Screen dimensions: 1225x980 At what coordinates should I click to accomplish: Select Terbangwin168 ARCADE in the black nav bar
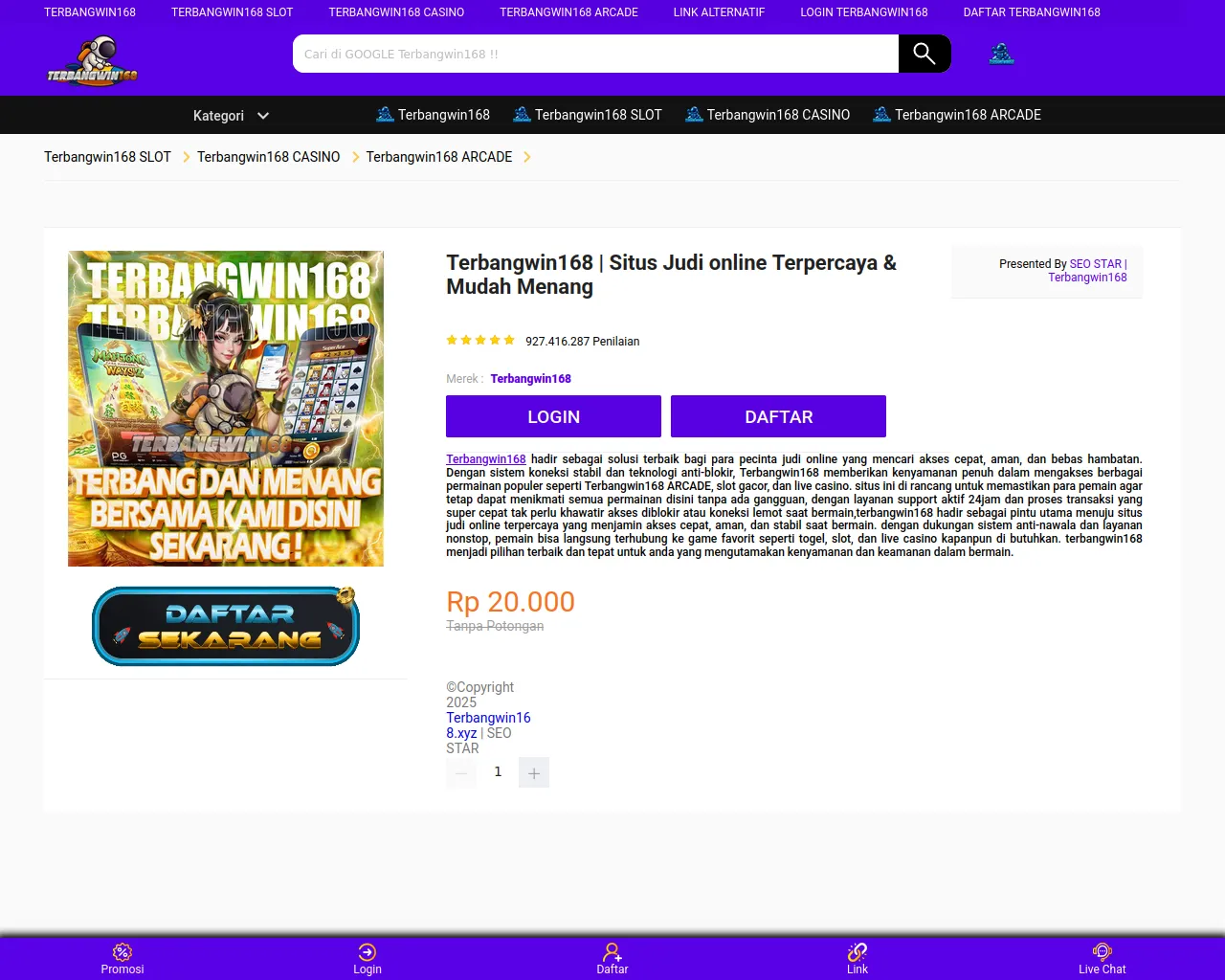click(957, 115)
